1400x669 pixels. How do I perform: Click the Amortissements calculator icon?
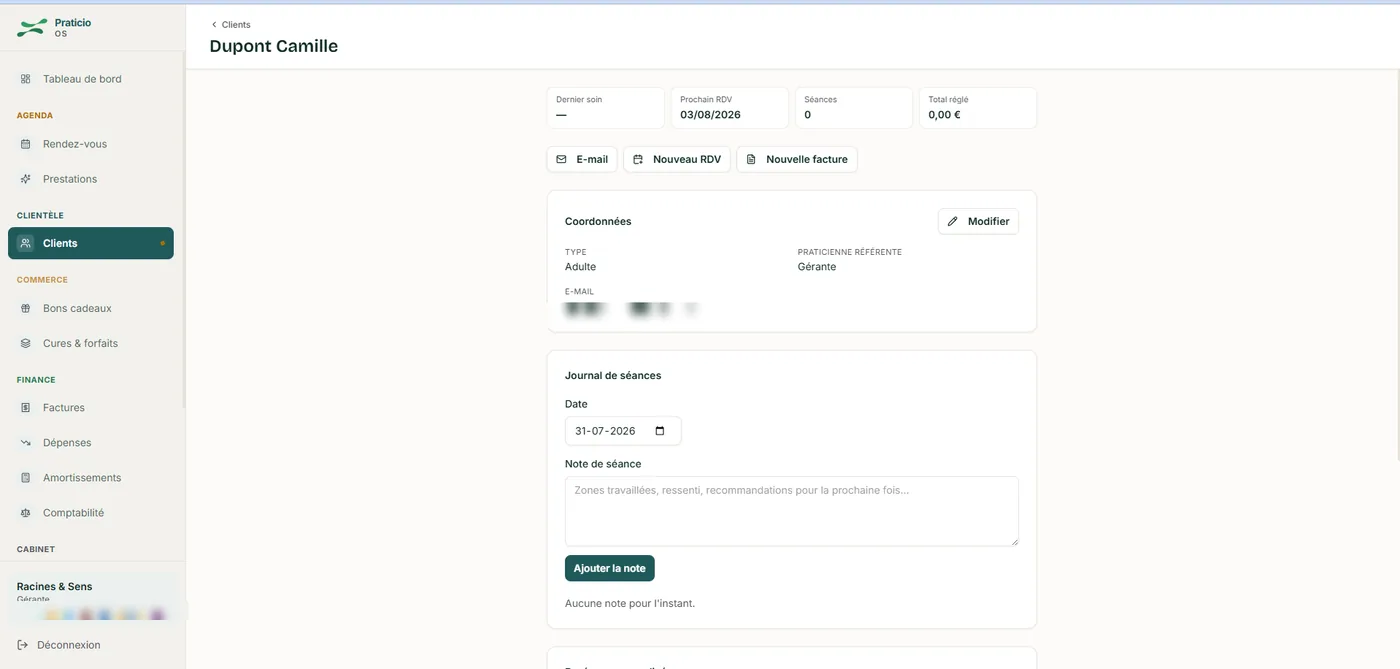(x=26, y=478)
